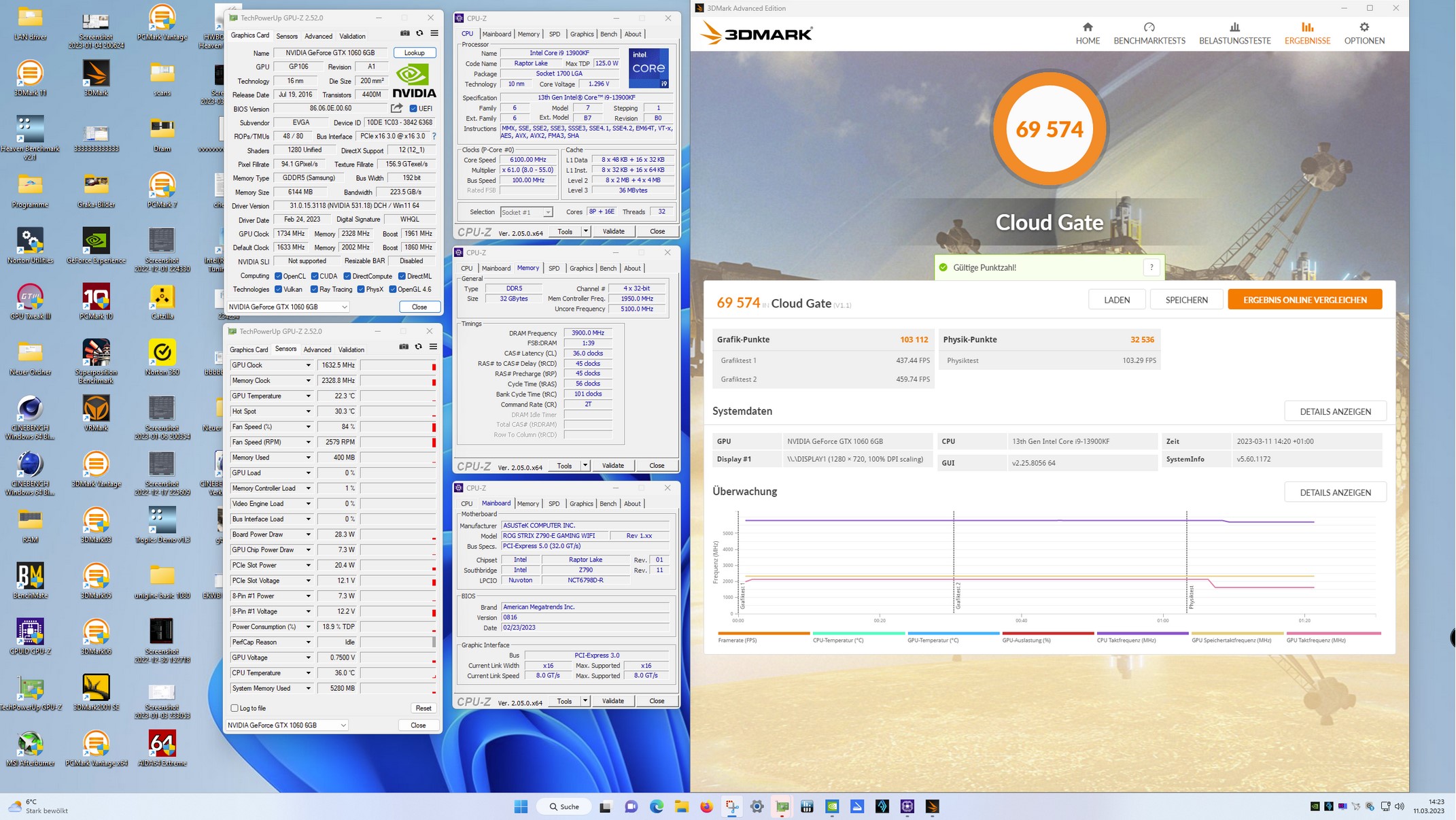Open Graphics tab in bottom CPU-Z window
The image size is (1456, 820).
click(x=581, y=504)
